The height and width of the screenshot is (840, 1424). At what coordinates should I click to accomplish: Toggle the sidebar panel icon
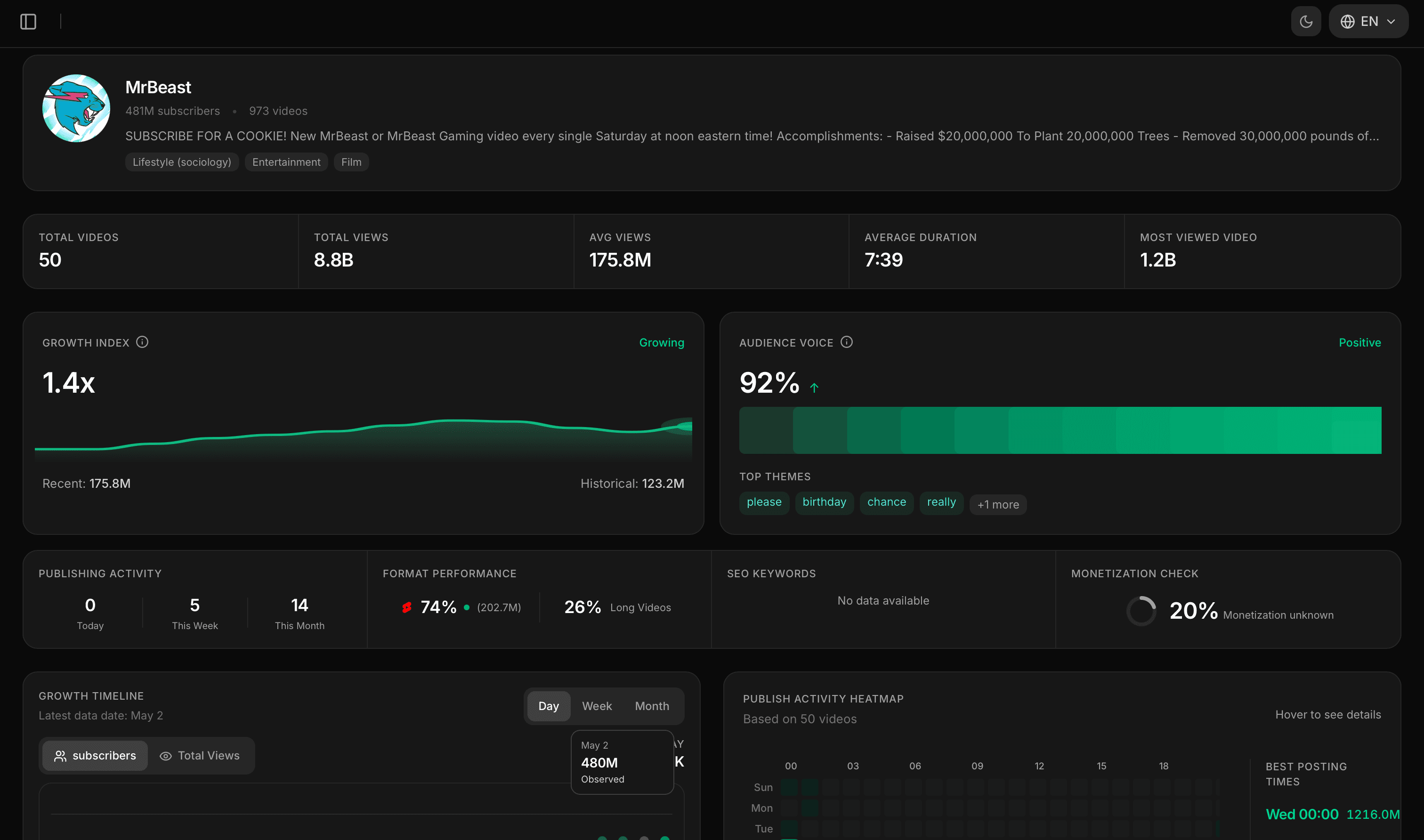28,22
